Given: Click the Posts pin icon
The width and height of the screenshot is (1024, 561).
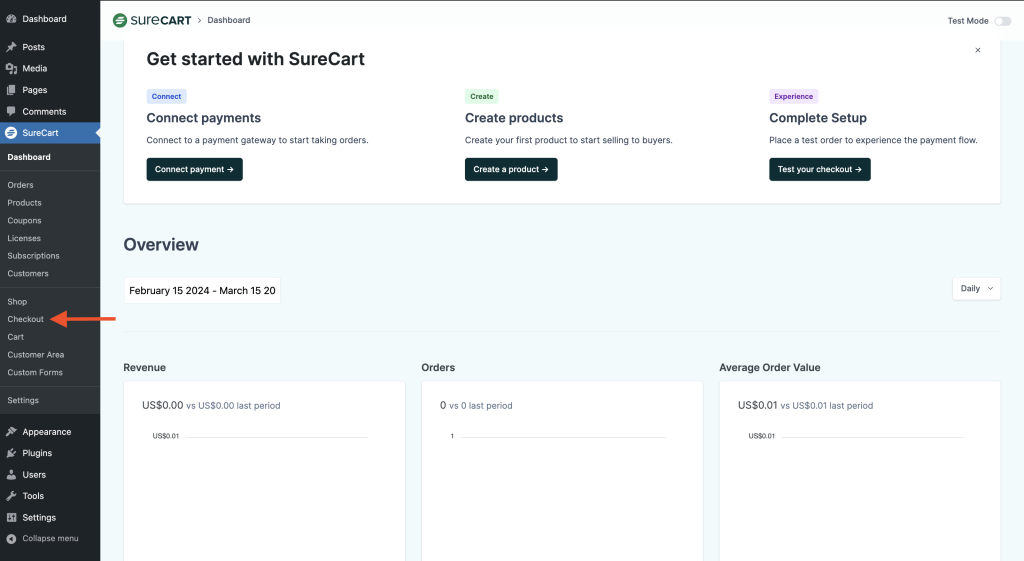Looking at the screenshot, I should 11,47.
